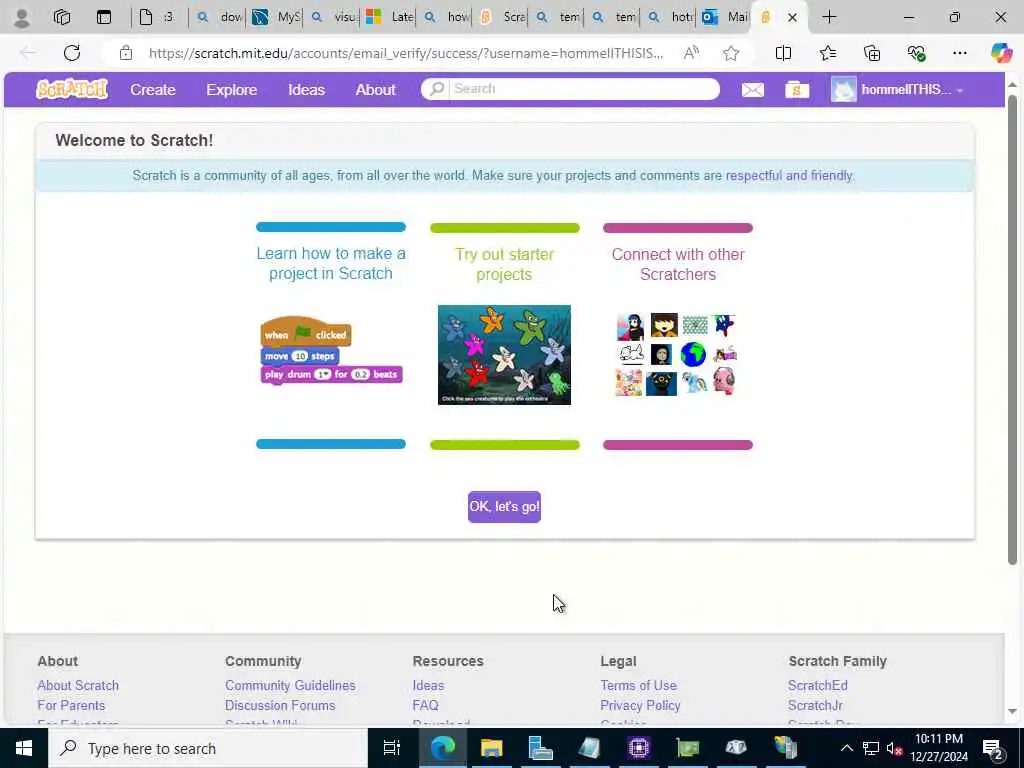Open the Workspaces icon in Edge
The height and width of the screenshot is (768, 1024).
pyautogui.click(x=62, y=18)
